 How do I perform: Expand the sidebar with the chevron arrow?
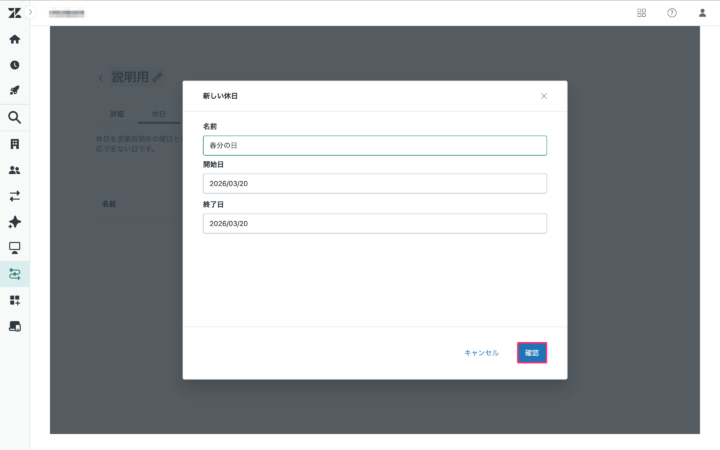coord(30,12)
